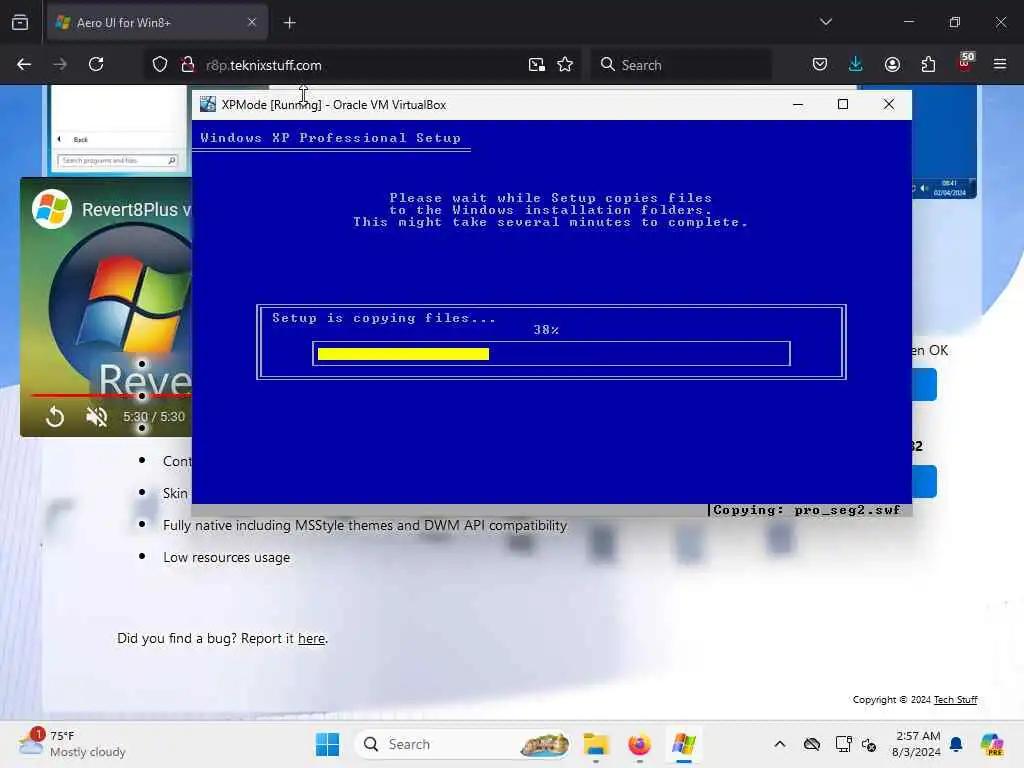Open Firefox Downloads panel
Screen dimensions: 1024x768
[x=856, y=65]
